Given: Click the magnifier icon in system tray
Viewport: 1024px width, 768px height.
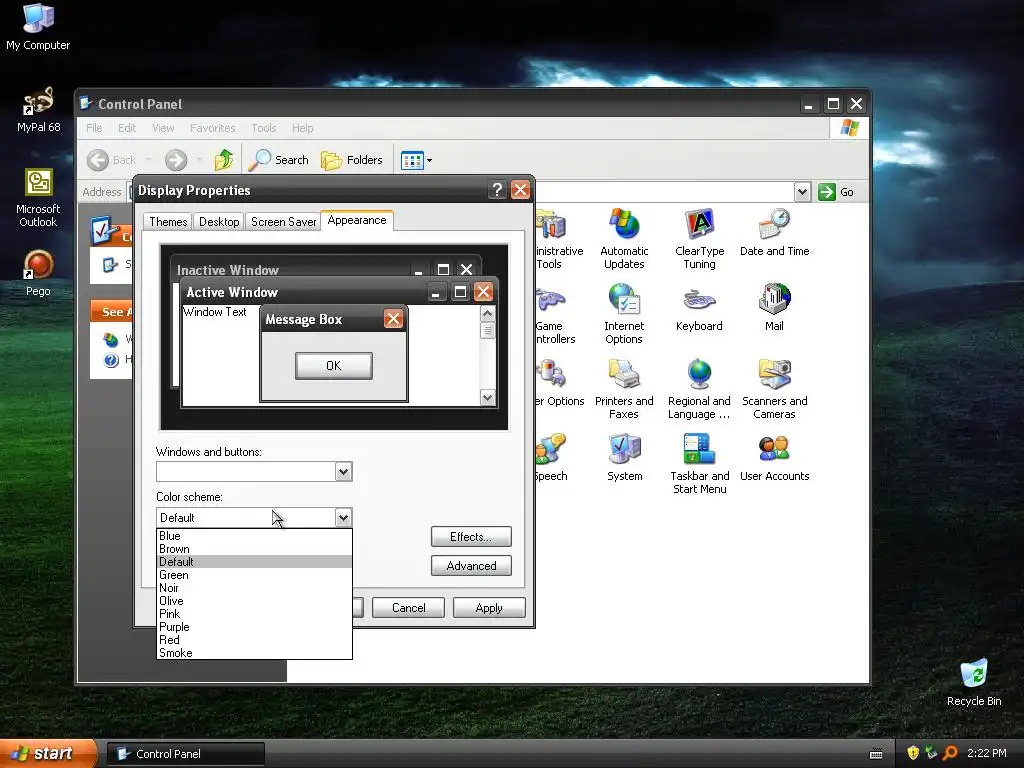Looking at the screenshot, I should click(950, 753).
